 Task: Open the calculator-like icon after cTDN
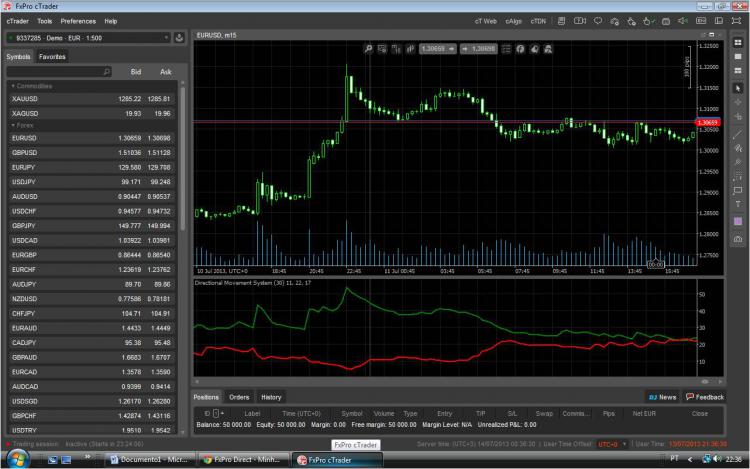coord(562,21)
